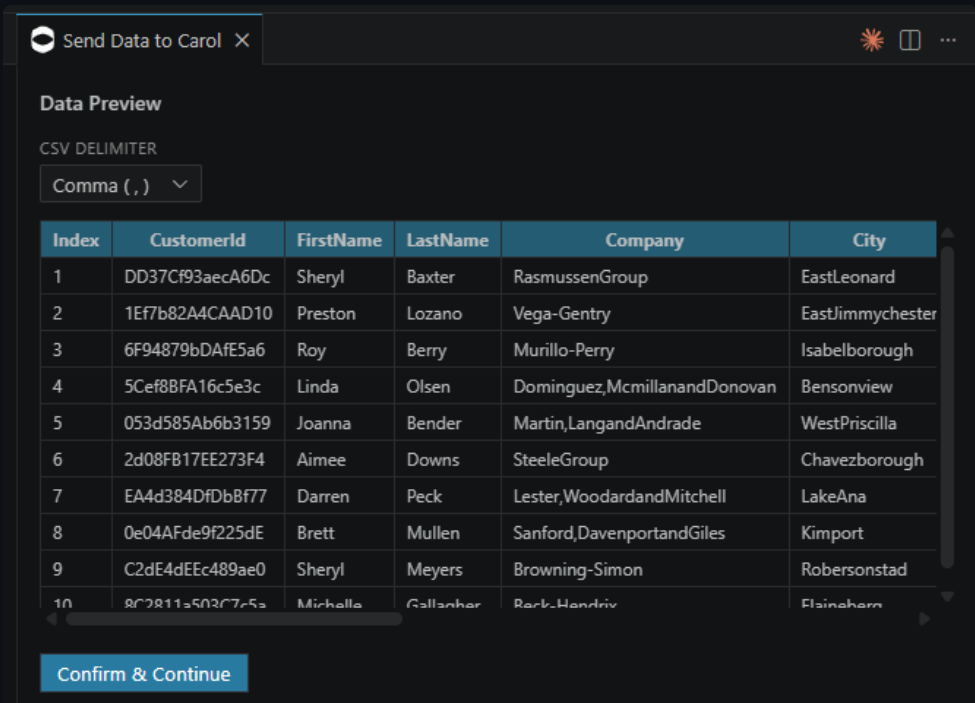Viewport: 975px width, 703px height.
Task: Click company SteeleGroup
Action: (x=561, y=461)
